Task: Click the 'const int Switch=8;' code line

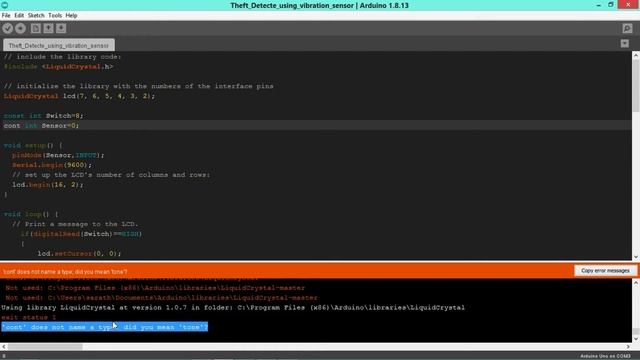Action: click(43, 116)
